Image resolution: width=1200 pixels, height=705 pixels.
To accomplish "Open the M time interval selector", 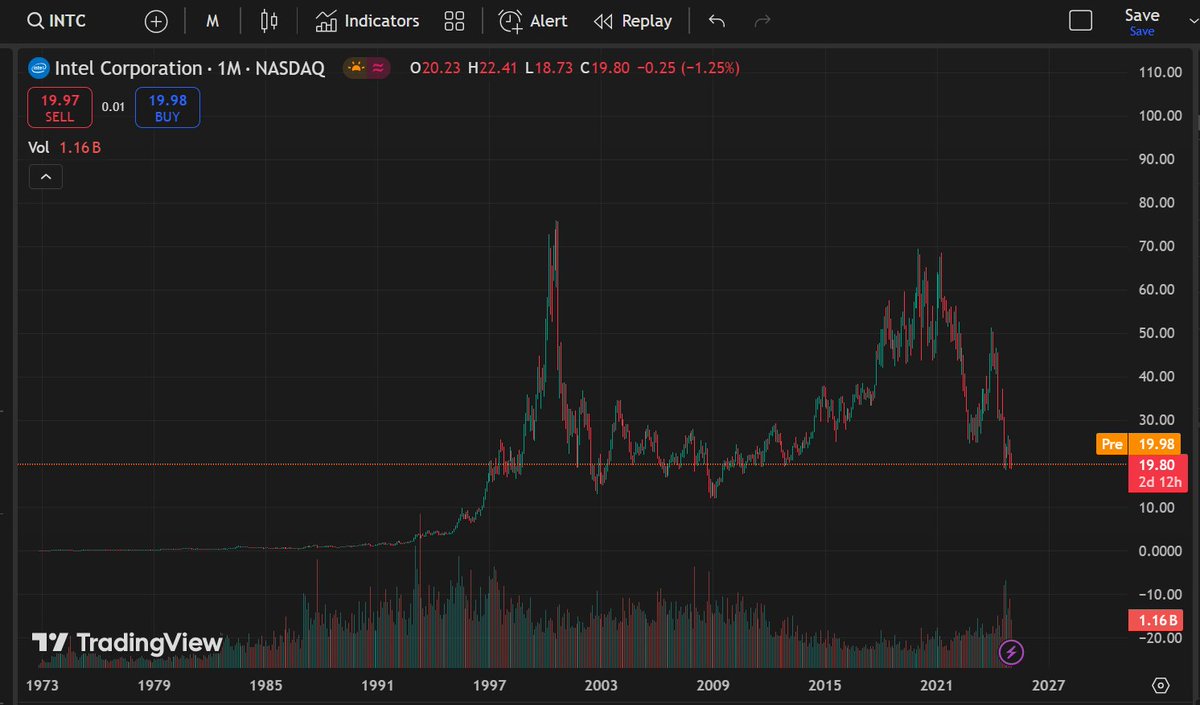I will click(213, 21).
